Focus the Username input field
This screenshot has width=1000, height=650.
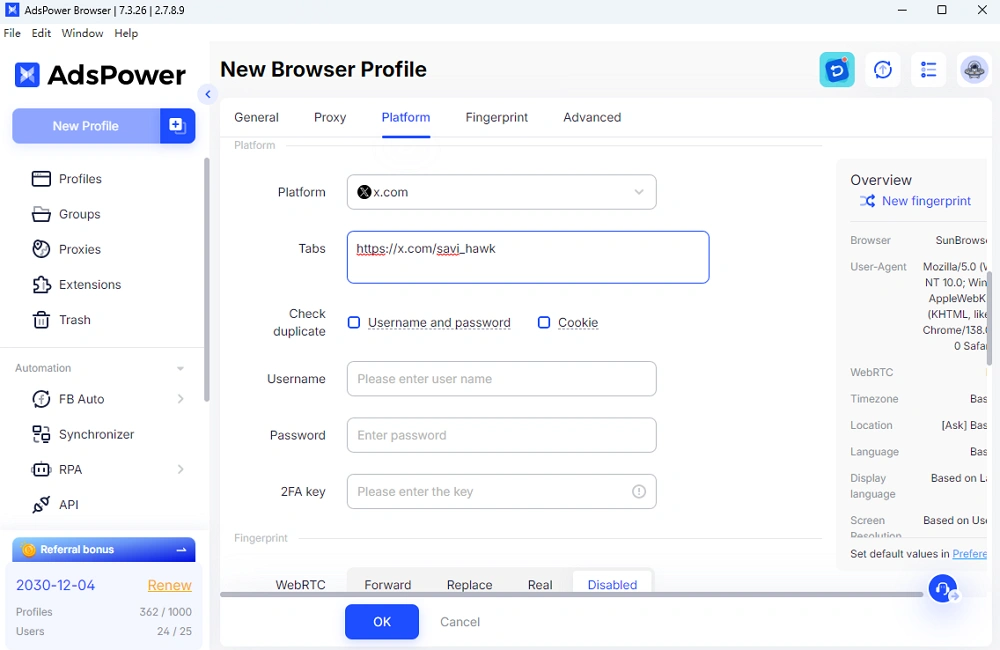[501, 379]
